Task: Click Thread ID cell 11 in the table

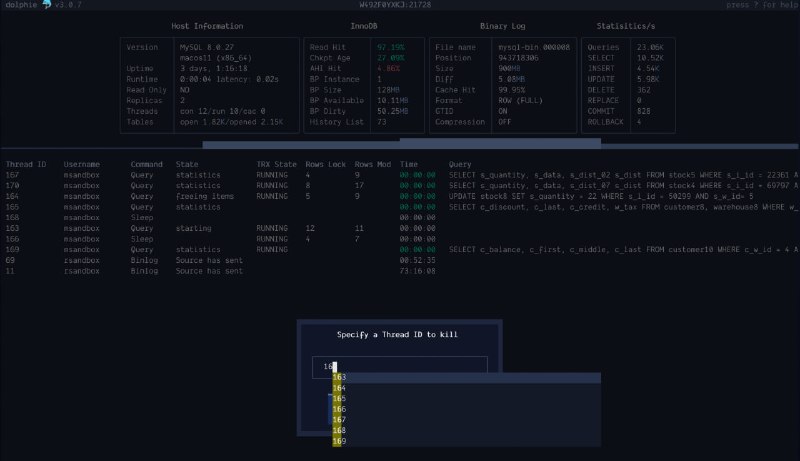Action: pyautogui.click(x=10, y=271)
